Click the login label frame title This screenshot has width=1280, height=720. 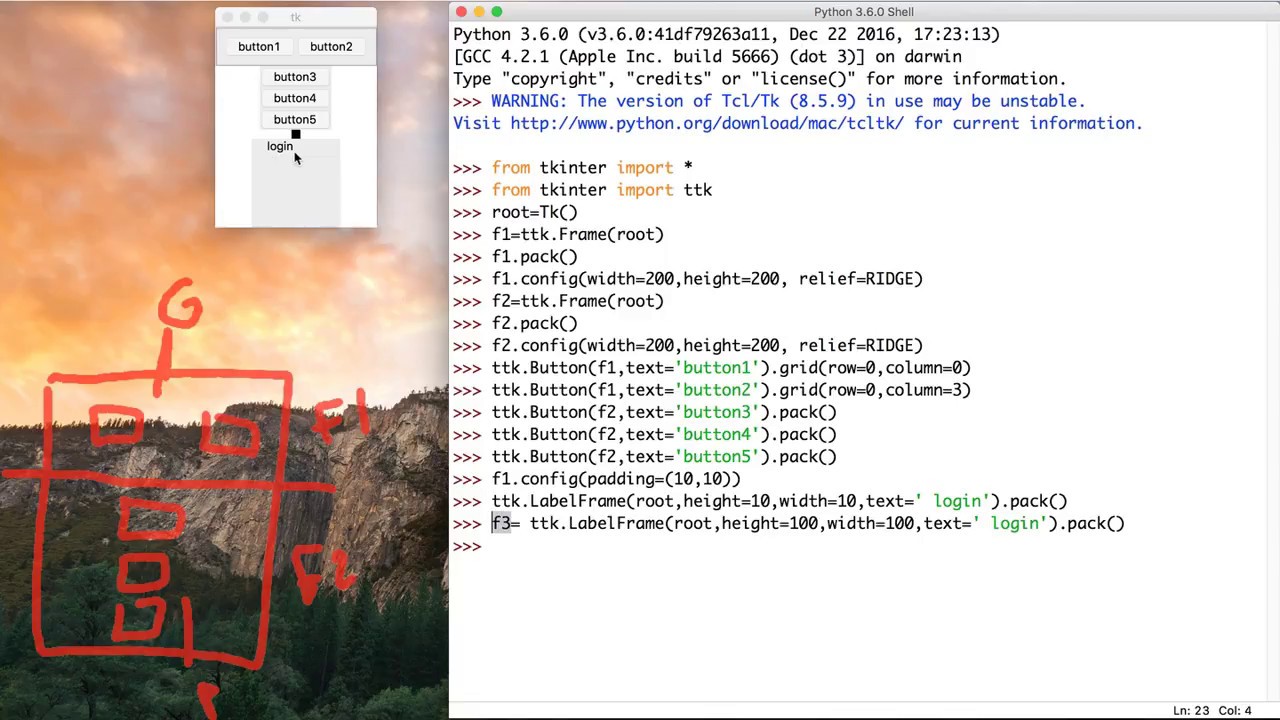pos(280,147)
